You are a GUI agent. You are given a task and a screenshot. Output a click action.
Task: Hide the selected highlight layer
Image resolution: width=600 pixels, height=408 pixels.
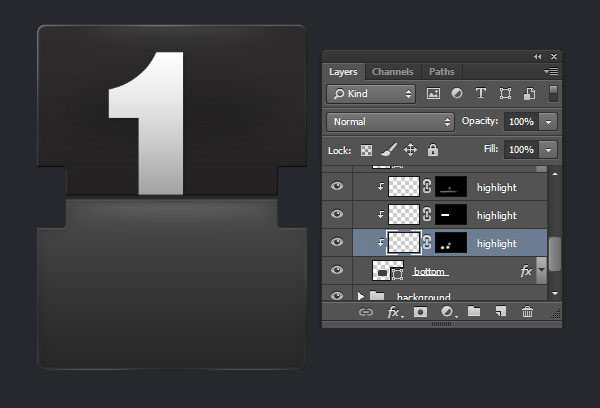coord(337,243)
